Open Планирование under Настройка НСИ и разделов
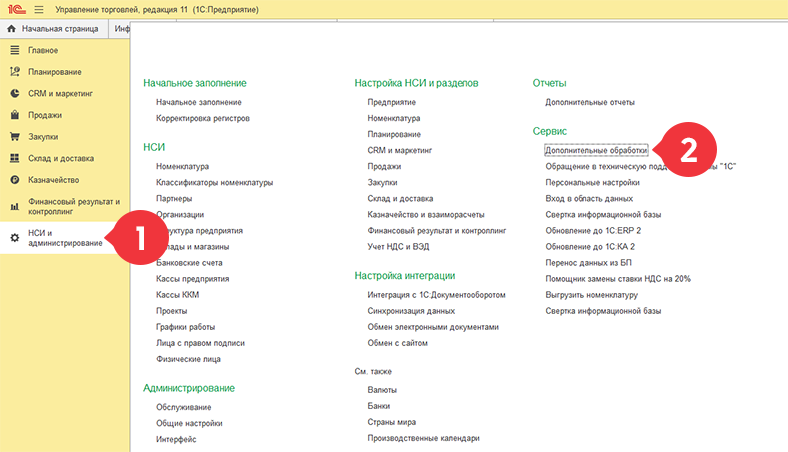Viewport: 788px width, 452px height. click(394, 134)
